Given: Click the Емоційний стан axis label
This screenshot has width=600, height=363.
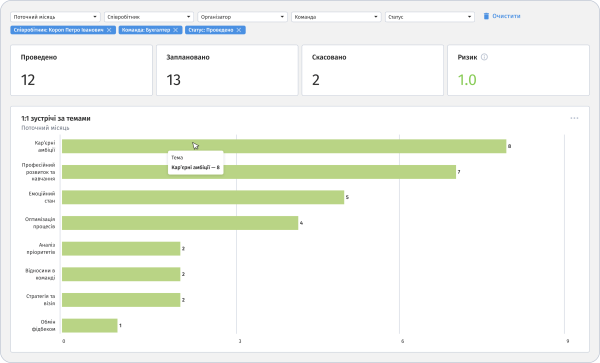Looking at the screenshot, I should [42, 197].
